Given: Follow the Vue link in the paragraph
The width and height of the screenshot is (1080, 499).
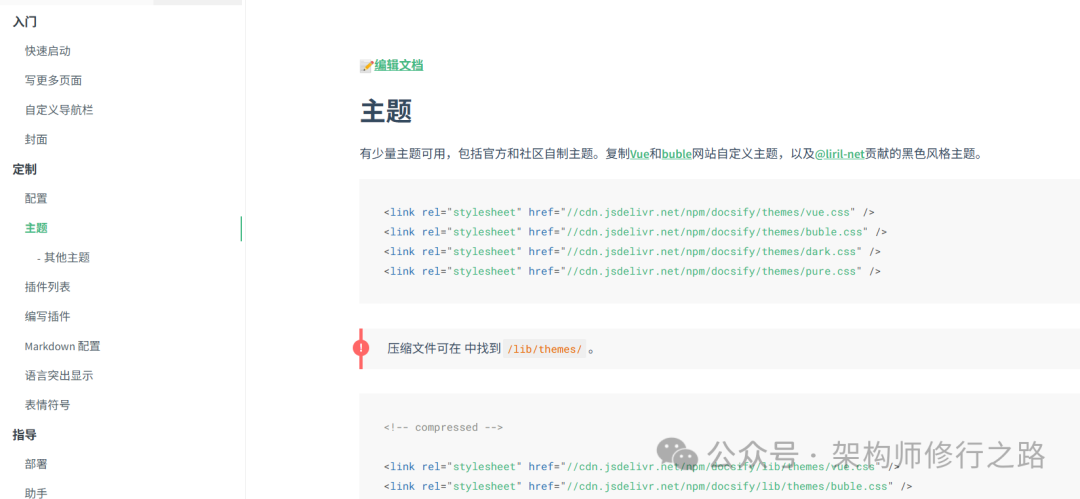Looking at the screenshot, I should 640,154.
